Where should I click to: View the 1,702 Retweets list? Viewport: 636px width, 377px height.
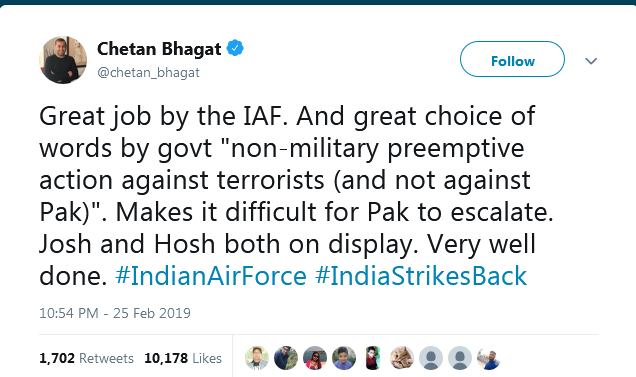tap(86, 358)
